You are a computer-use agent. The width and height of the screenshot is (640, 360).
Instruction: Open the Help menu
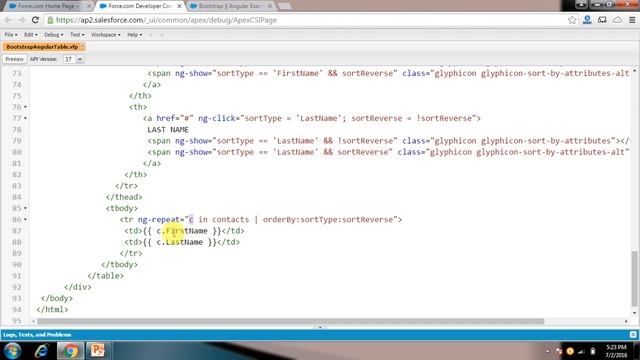[134, 35]
